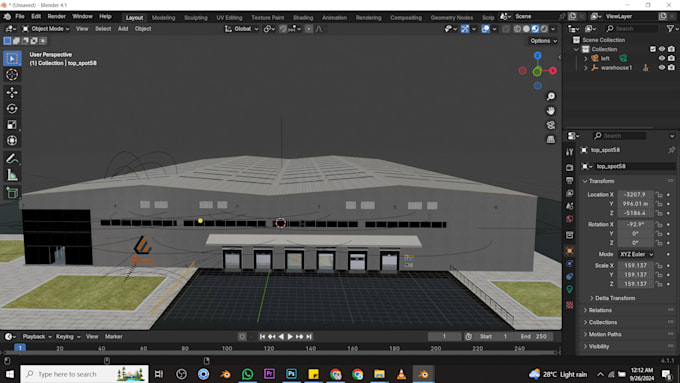The height and width of the screenshot is (383, 680).
Task: Open the Render properties tab
Action: tap(570, 167)
